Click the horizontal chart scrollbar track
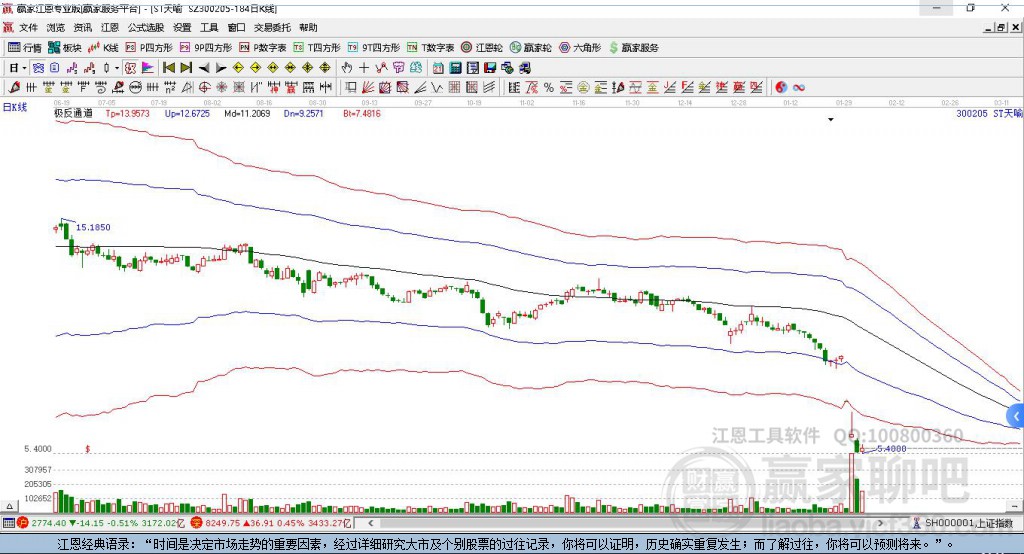This screenshot has height=554, width=1024. point(626,523)
